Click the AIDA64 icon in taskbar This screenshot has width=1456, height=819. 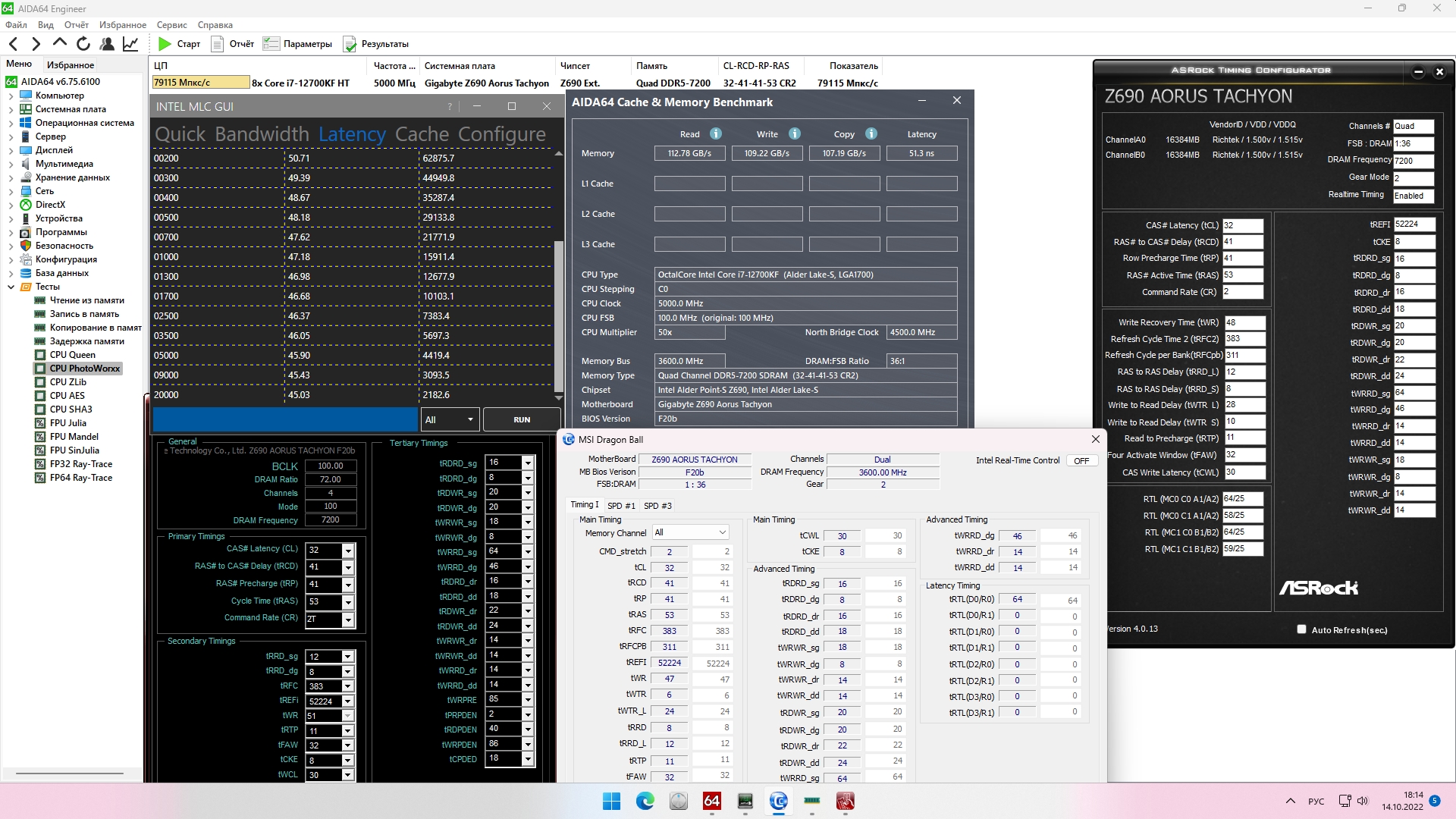(x=711, y=801)
